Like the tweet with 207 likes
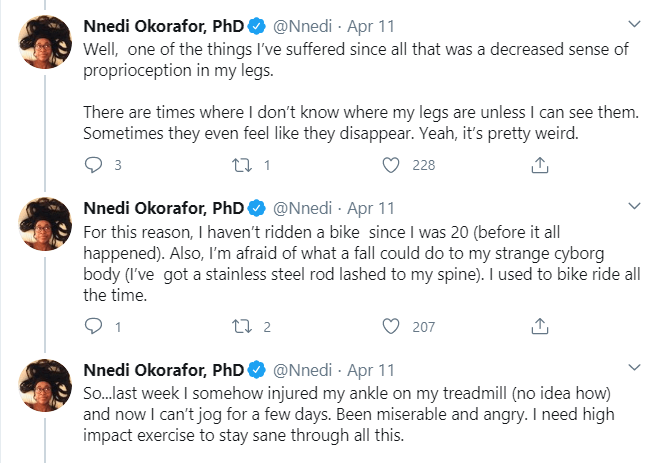Image resolution: width=659 pixels, height=463 pixels. [x=390, y=326]
